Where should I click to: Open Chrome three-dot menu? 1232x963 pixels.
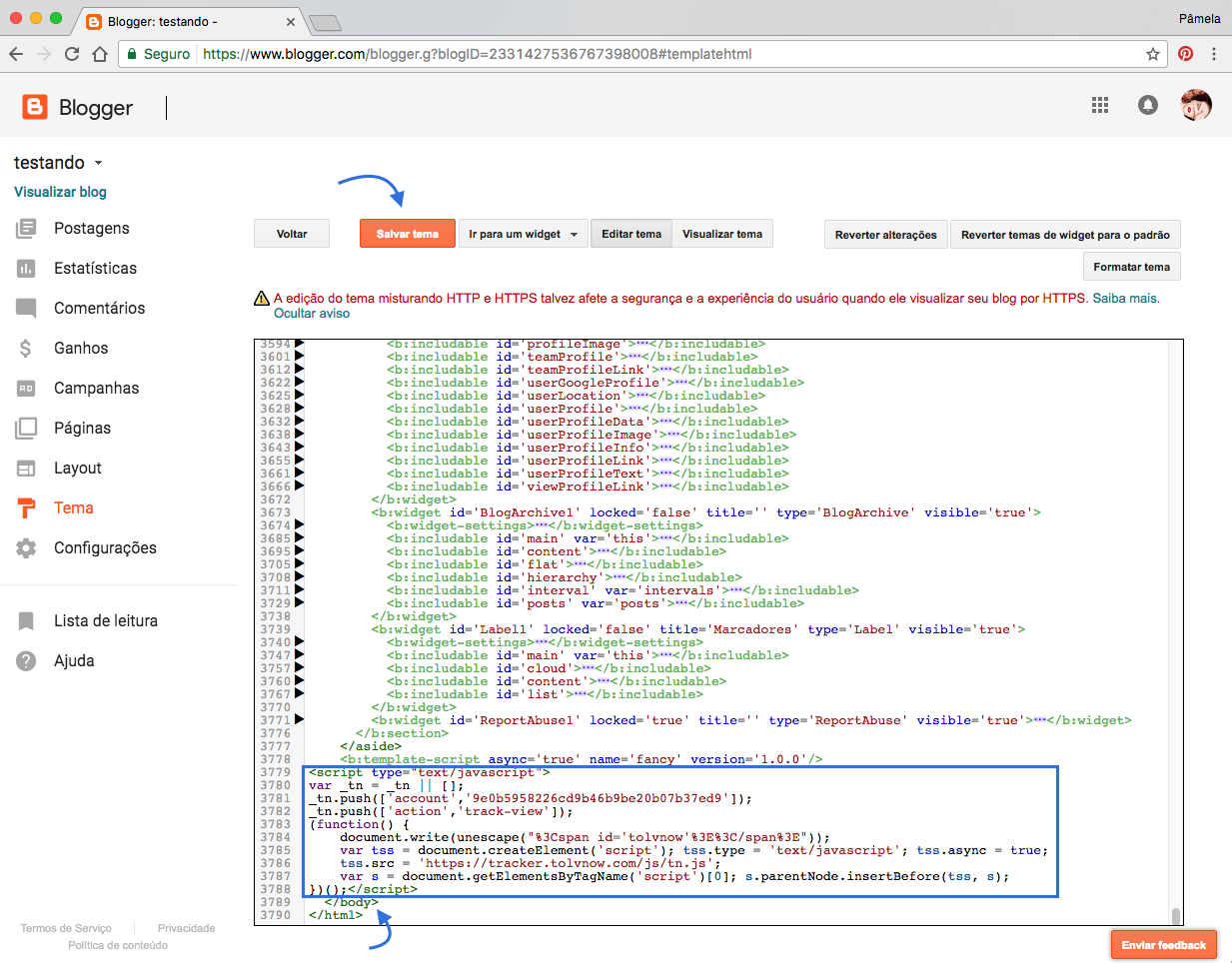coord(1214,54)
